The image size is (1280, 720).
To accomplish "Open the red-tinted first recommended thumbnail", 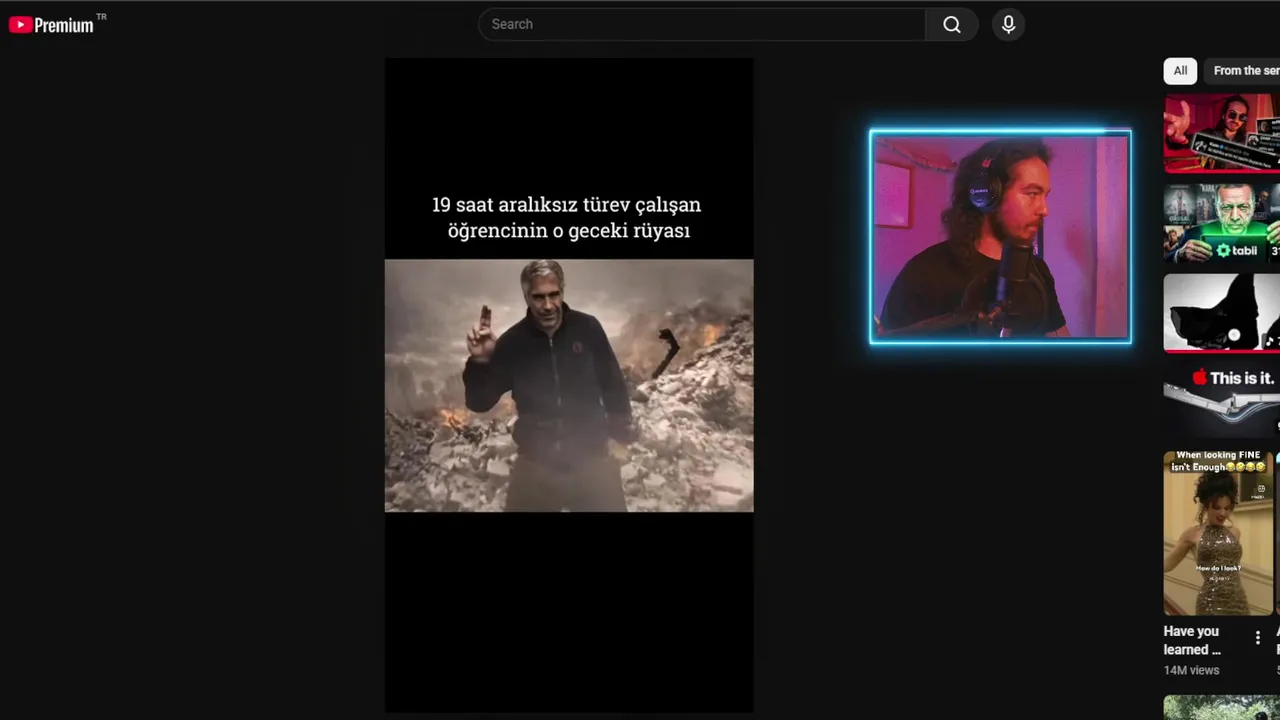I will point(1222,133).
